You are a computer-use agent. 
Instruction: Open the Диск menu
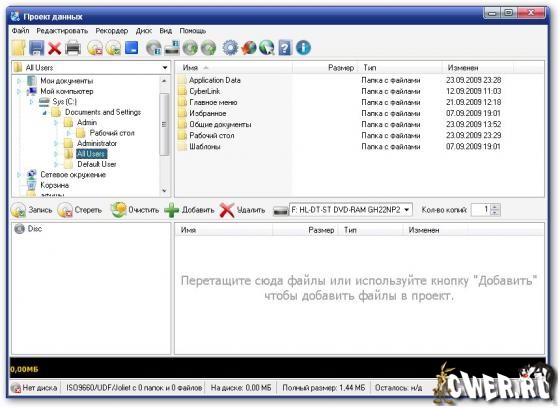144,31
